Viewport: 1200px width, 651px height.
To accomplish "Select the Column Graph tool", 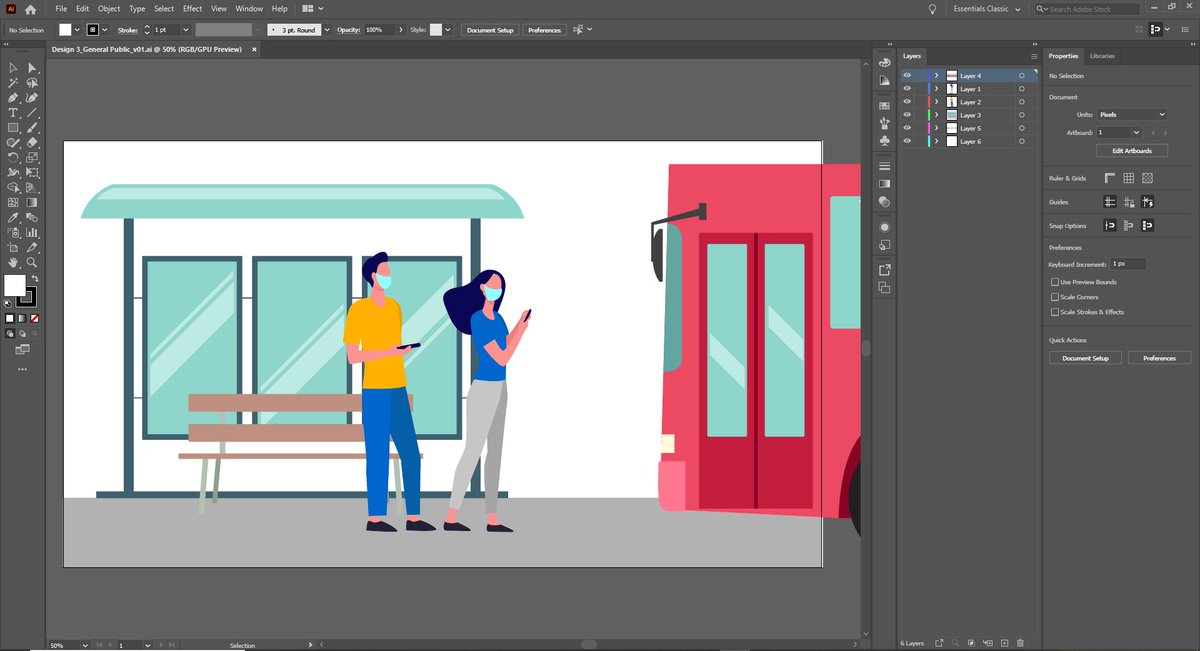I will (x=32, y=232).
